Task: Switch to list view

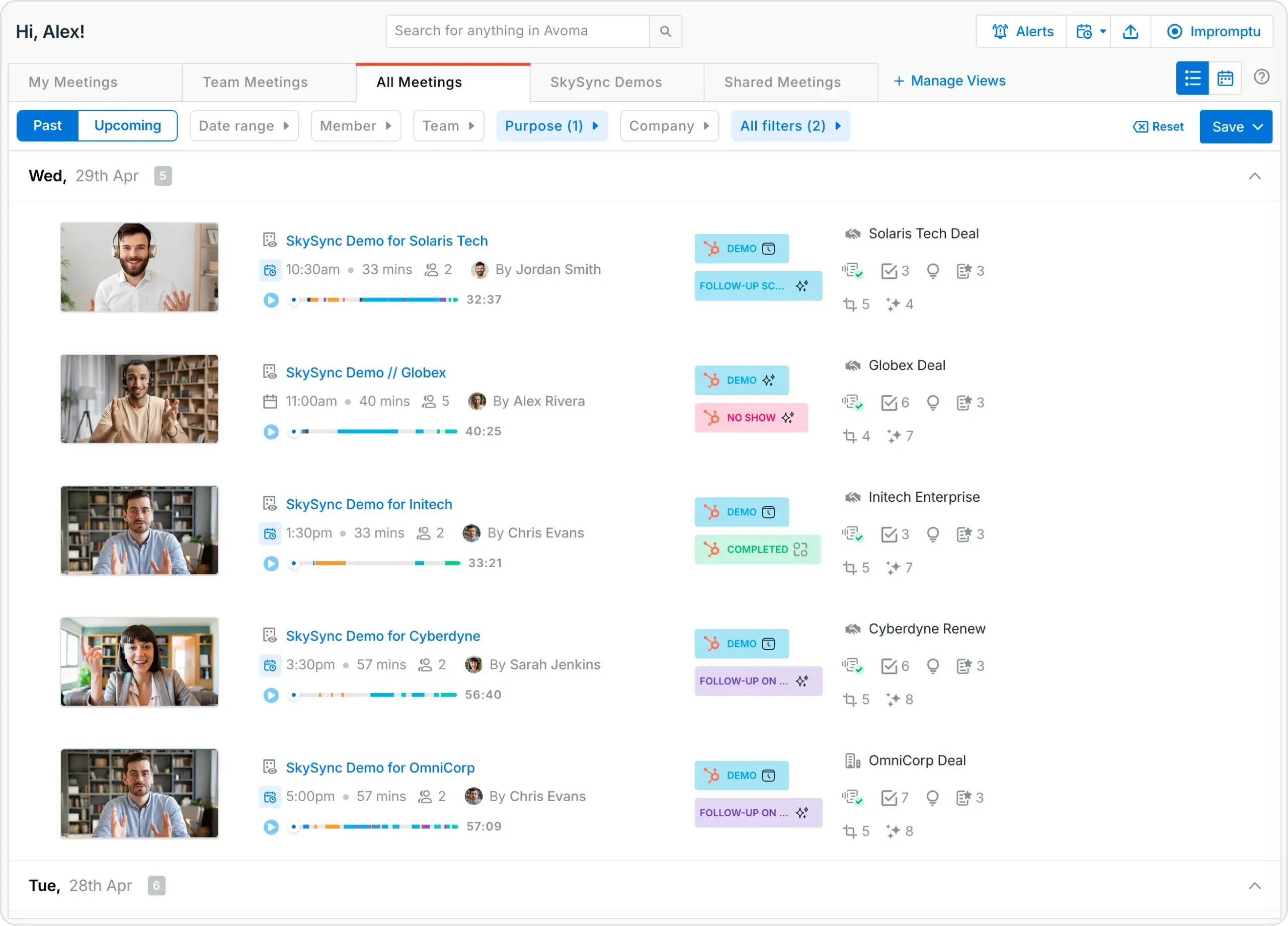Action: click(1192, 79)
